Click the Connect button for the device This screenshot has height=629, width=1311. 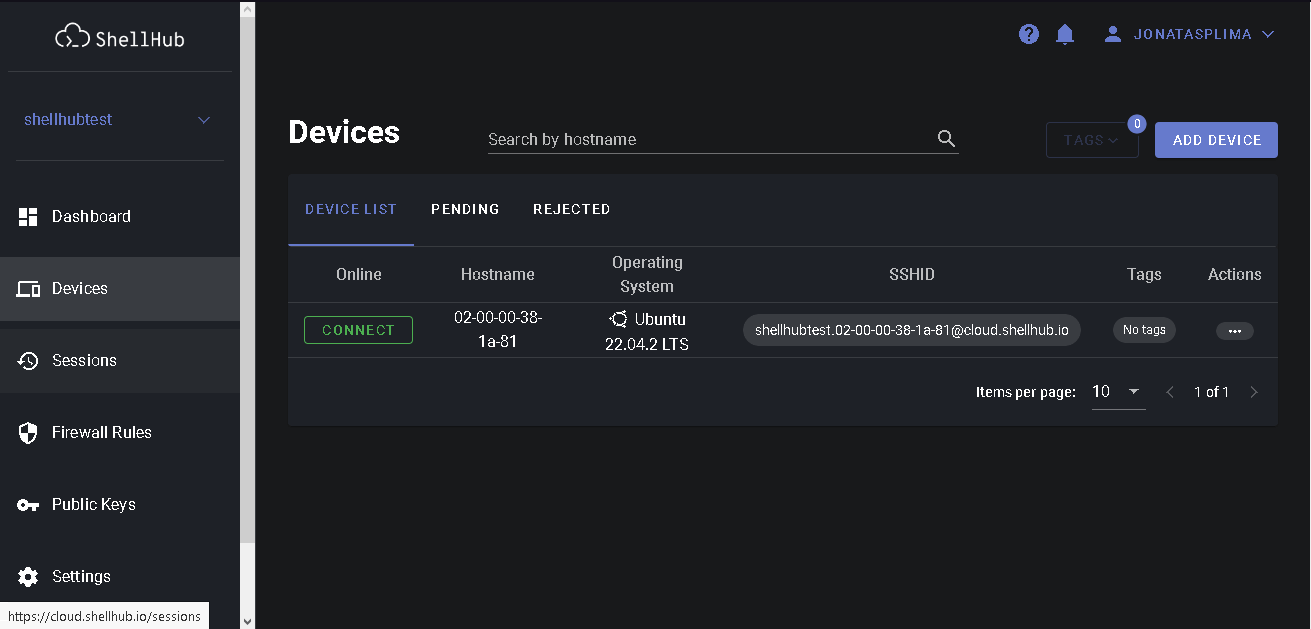358,330
